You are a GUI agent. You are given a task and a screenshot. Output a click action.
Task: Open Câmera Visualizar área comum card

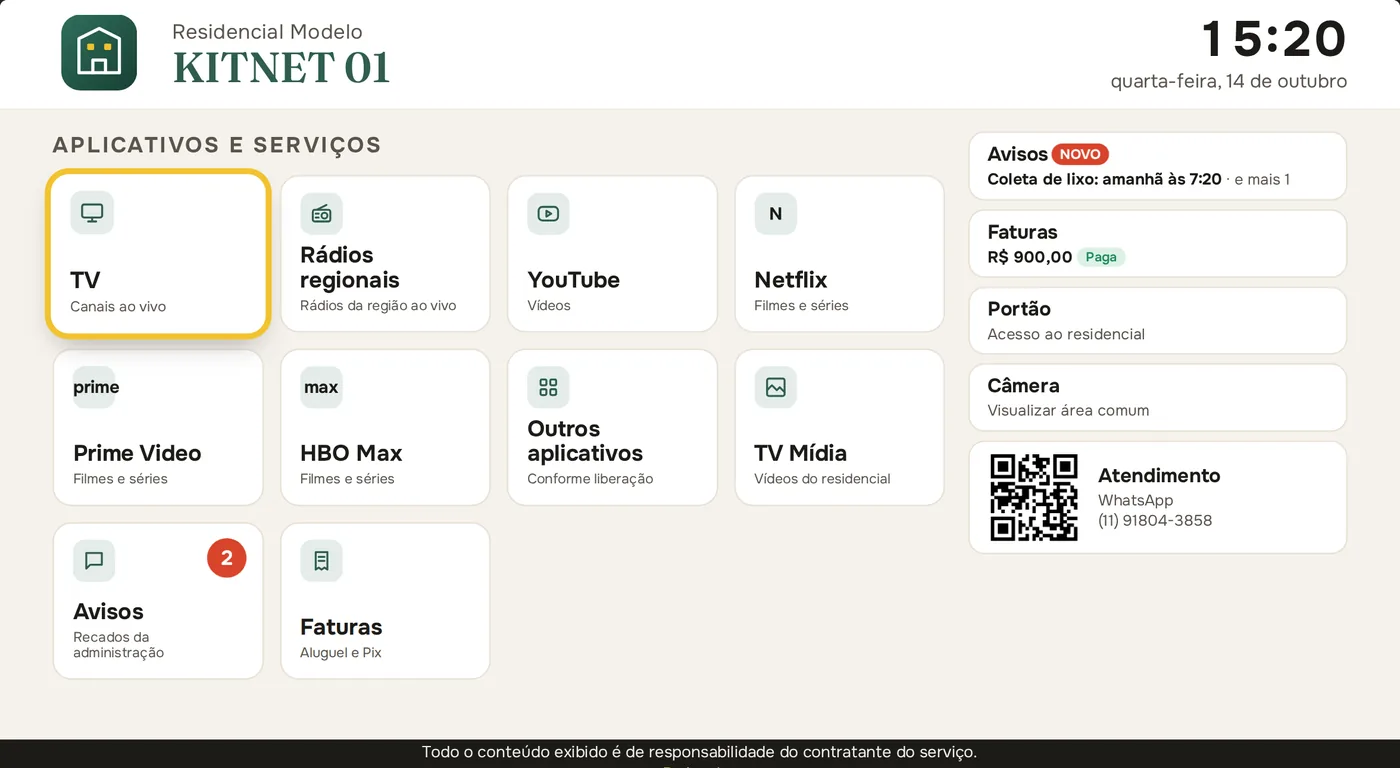[1158, 397]
